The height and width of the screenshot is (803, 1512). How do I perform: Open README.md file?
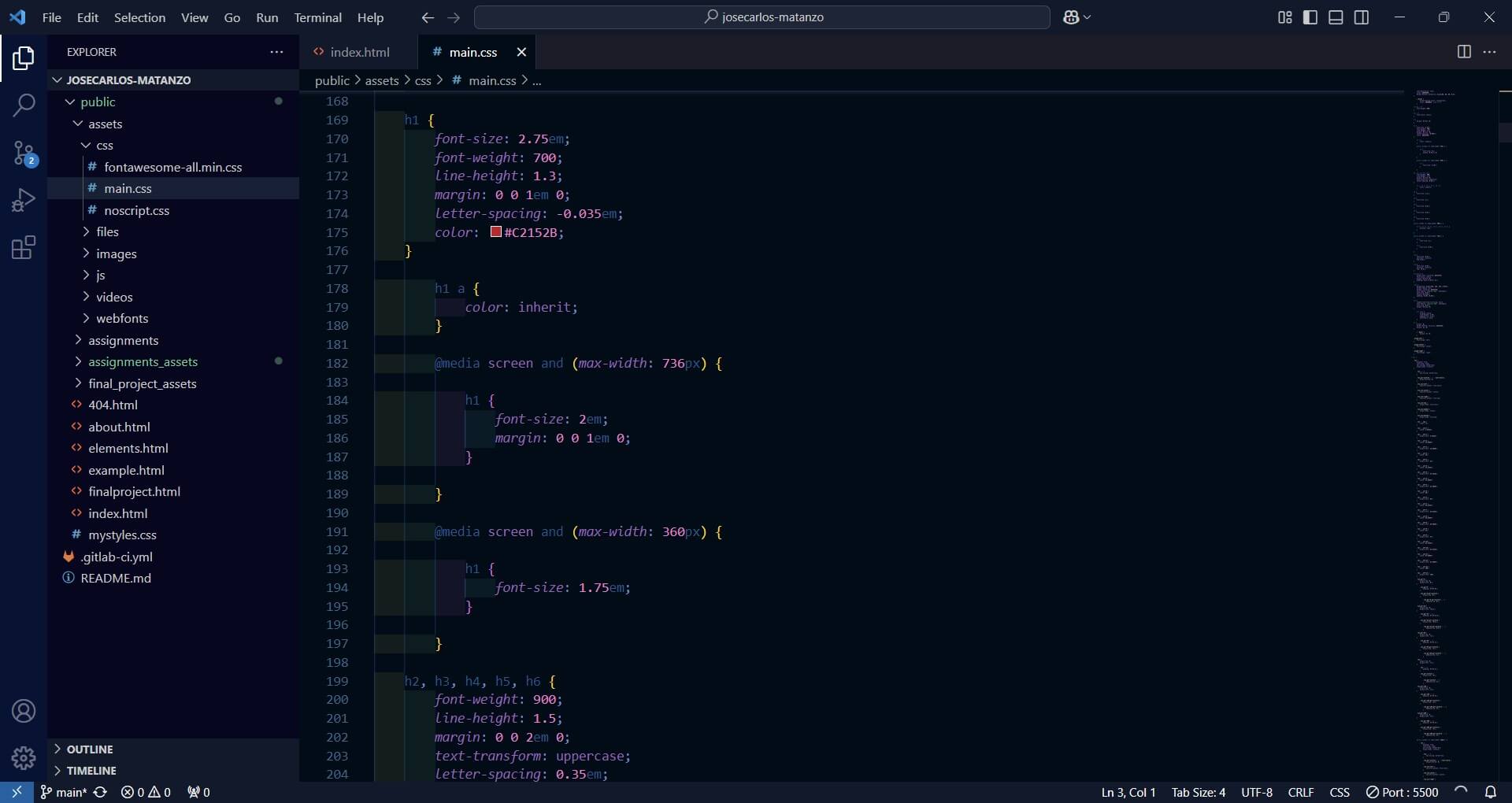pyautogui.click(x=173, y=578)
